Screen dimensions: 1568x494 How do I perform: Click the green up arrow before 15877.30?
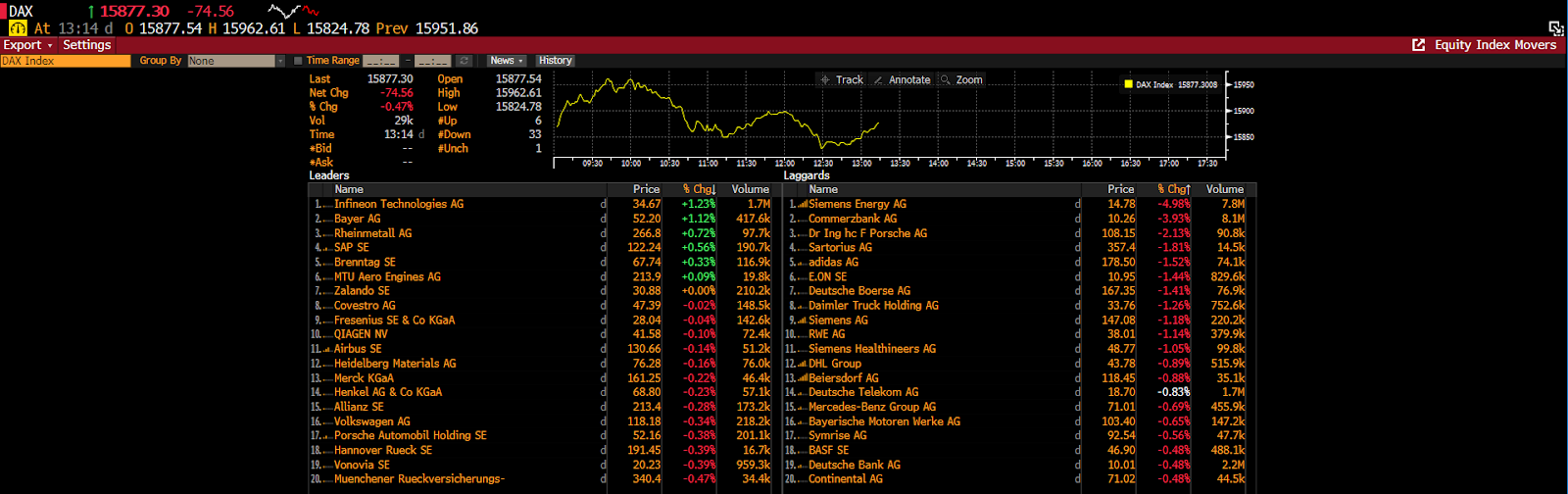(x=91, y=12)
